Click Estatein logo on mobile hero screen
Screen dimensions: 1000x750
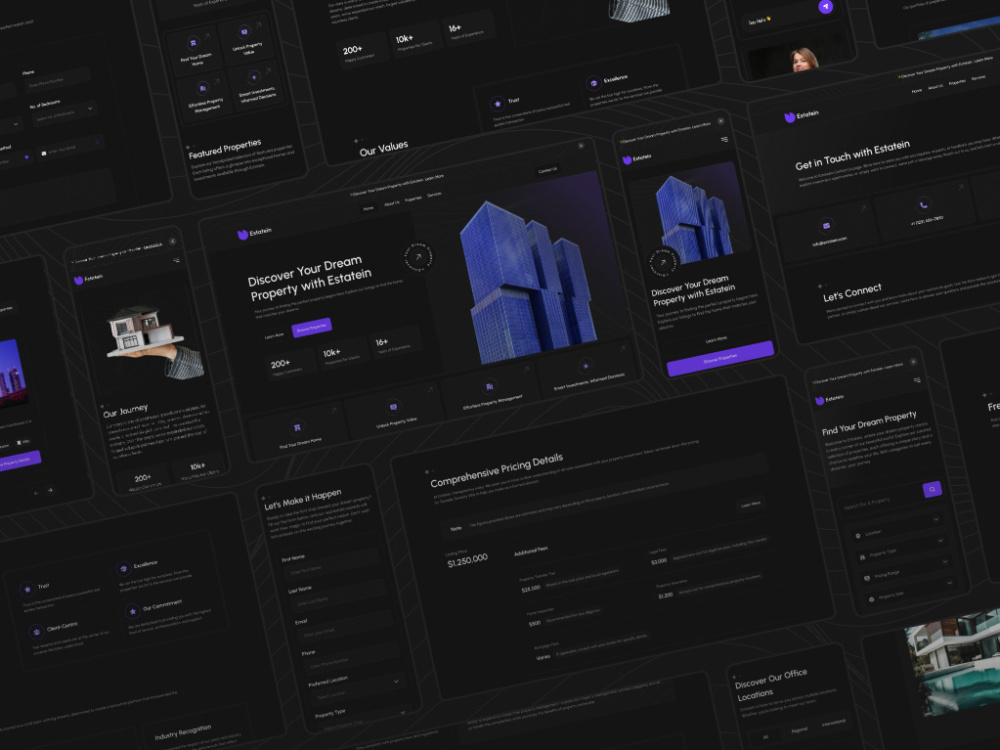[x=637, y=158]
